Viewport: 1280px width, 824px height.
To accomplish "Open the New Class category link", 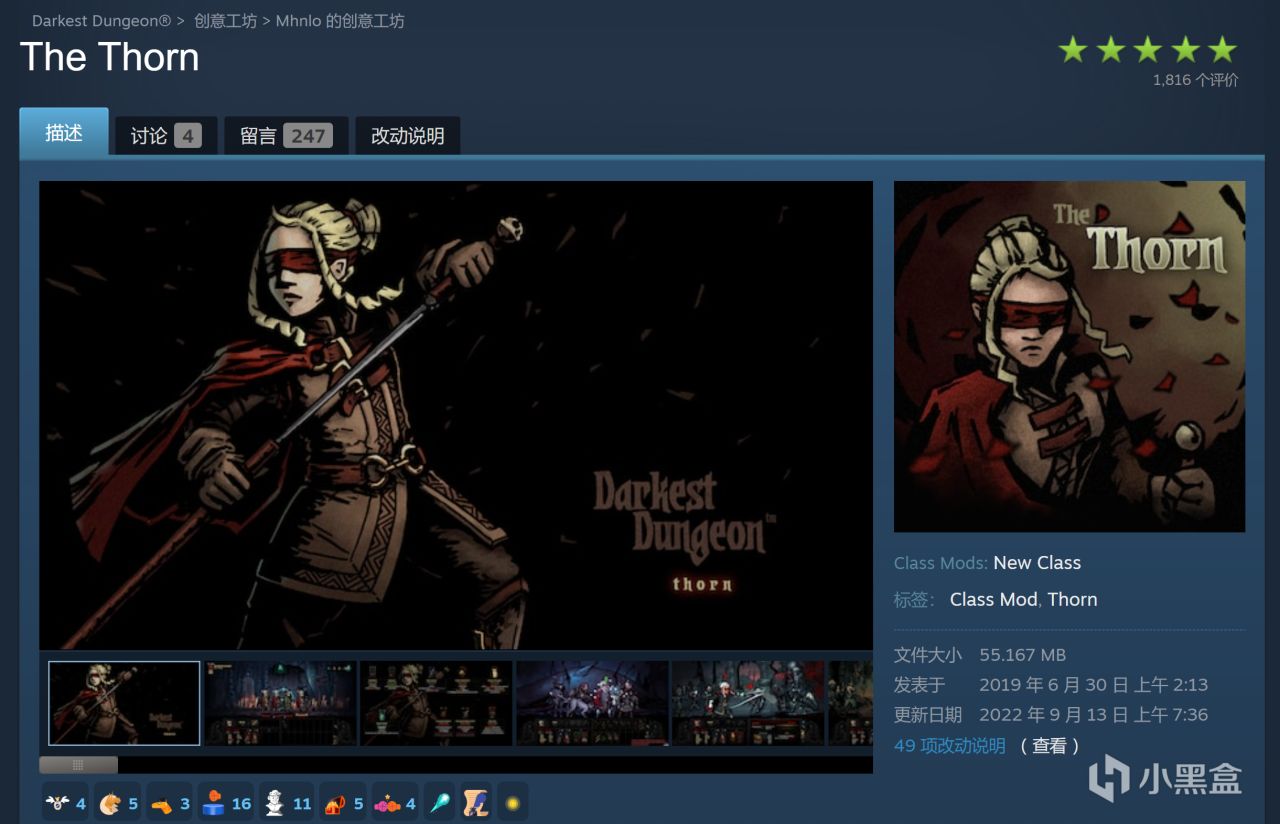I will [x=1037, y=563].
